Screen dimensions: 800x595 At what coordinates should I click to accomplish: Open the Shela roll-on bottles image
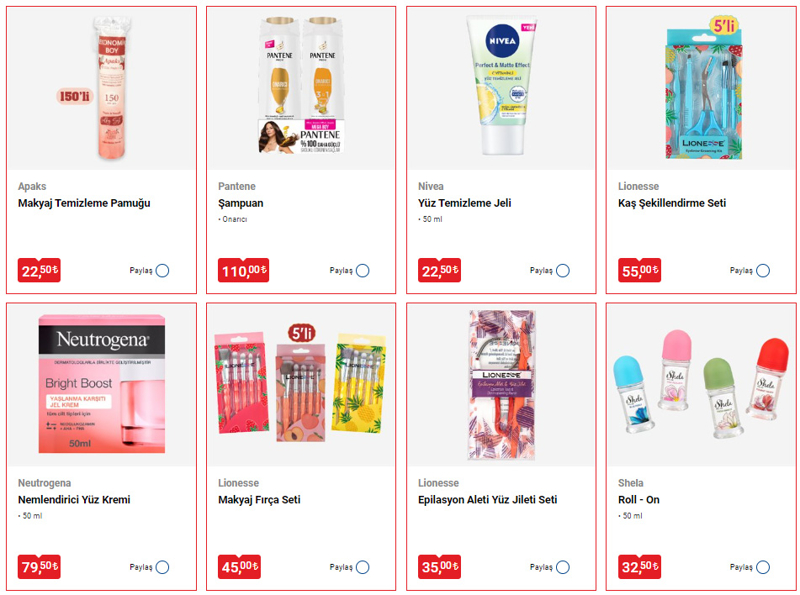click(702, 384)
